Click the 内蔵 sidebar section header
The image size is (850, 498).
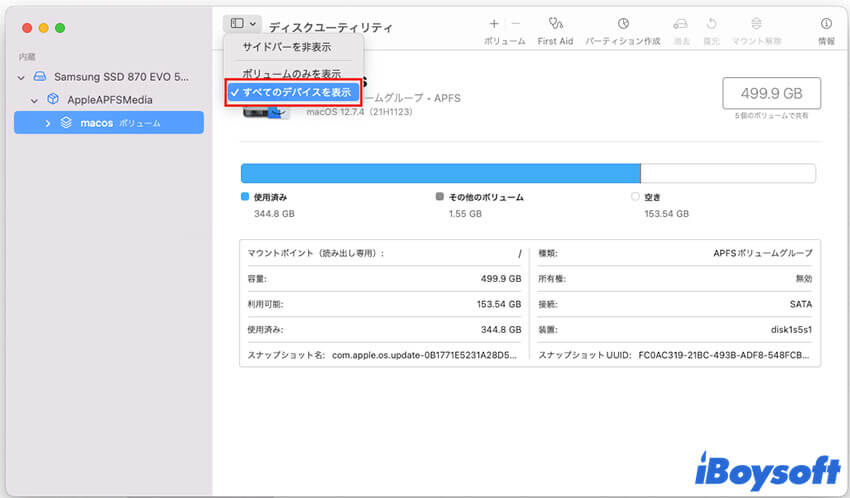point(27,57)
